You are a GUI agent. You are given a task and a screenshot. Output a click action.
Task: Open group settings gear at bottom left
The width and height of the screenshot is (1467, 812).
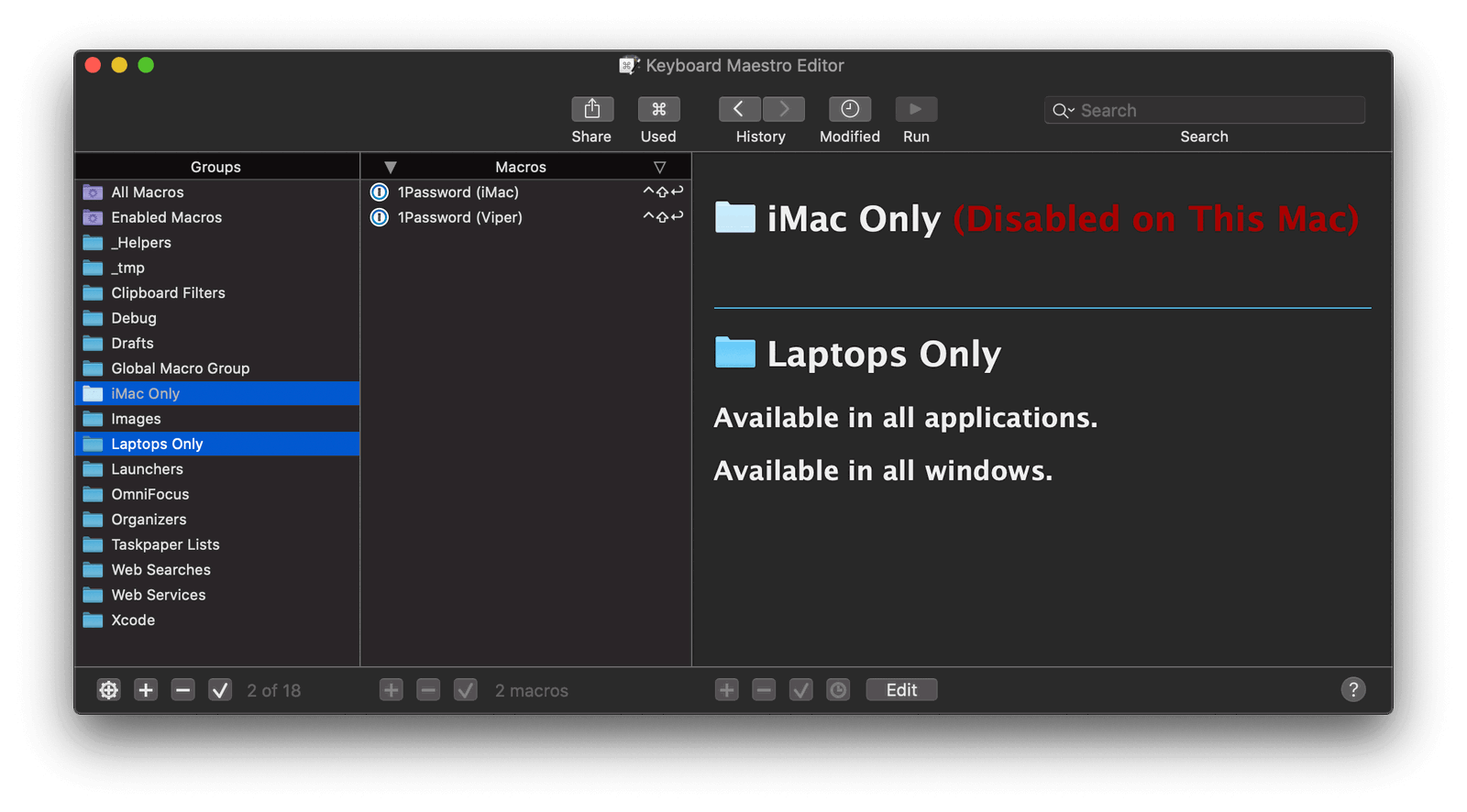pos(108,690)
